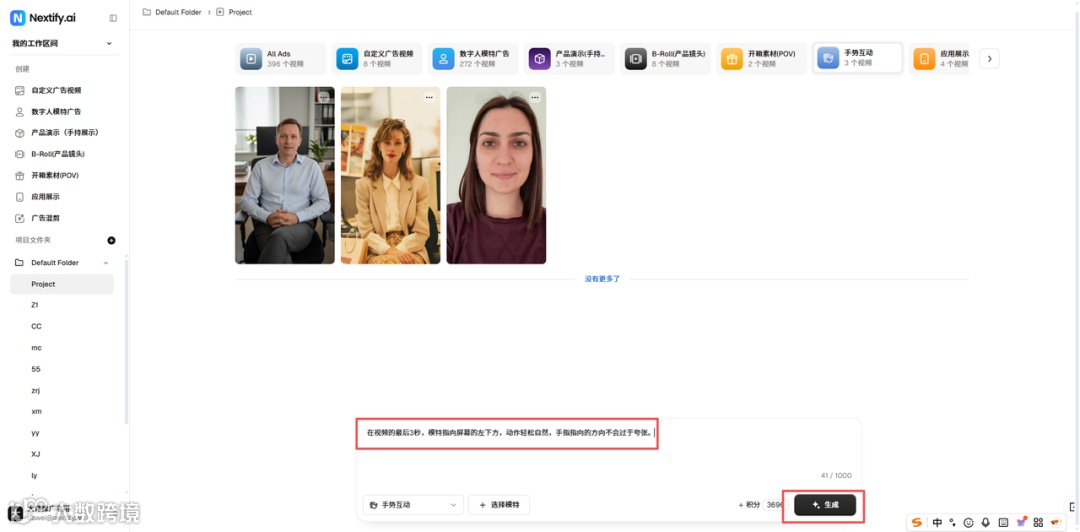Open the input method emoji panel
Image resolution: width=1080 pixels, height=532 pixels.
[968, 522]
